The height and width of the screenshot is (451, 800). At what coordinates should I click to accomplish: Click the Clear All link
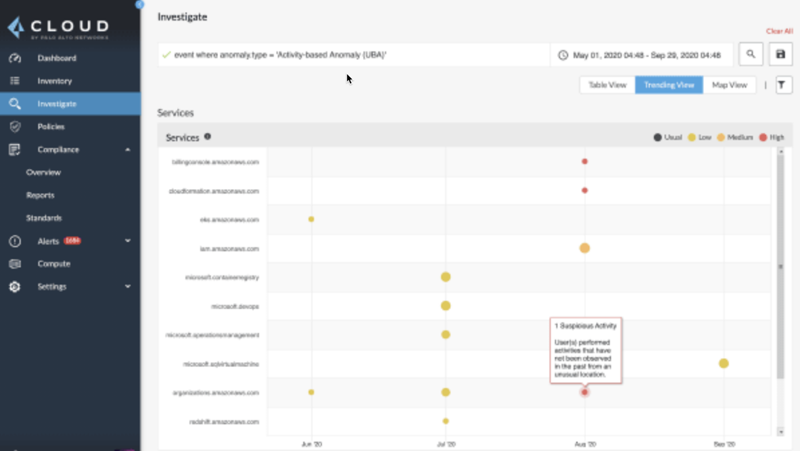pos(778,32)
